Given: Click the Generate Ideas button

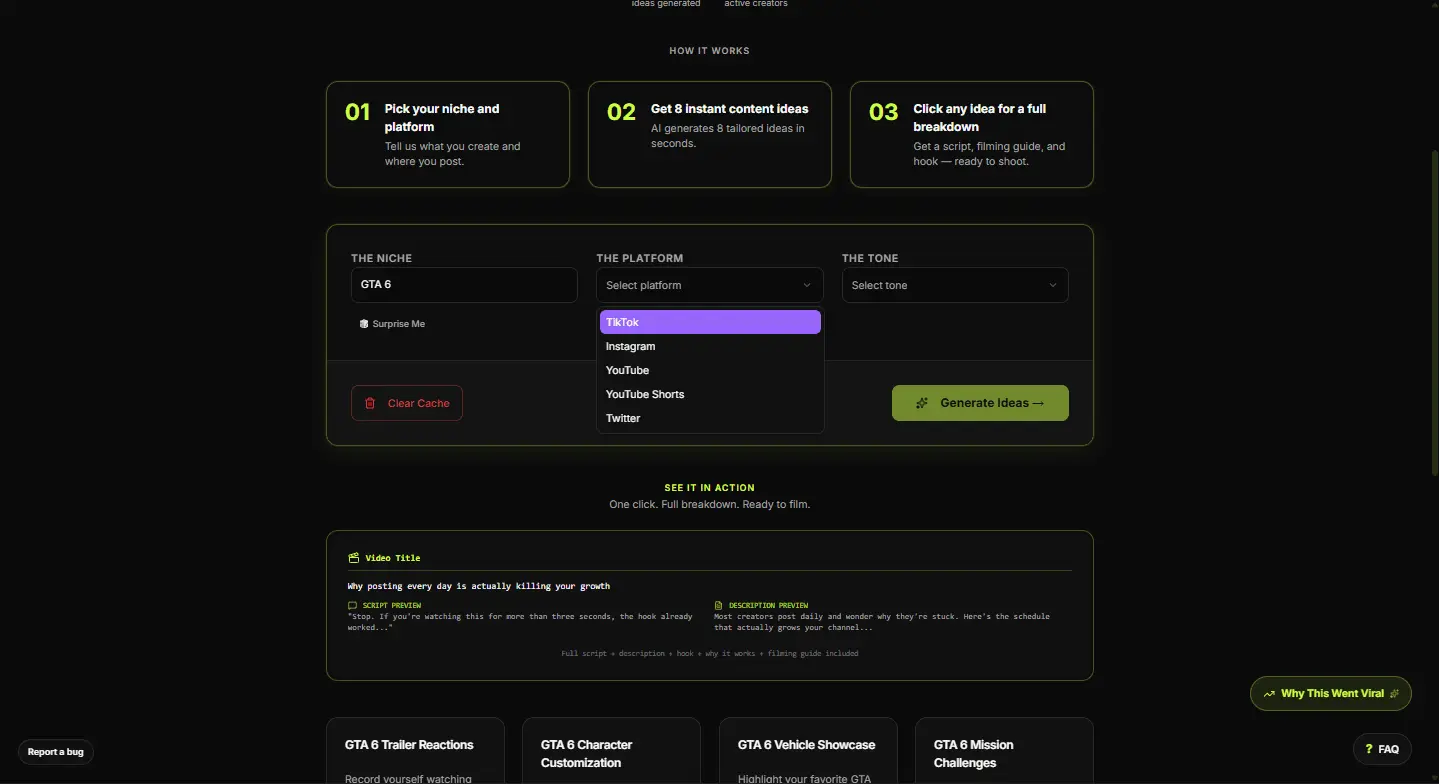Looking at the screenshot, I should click(980, 403).
